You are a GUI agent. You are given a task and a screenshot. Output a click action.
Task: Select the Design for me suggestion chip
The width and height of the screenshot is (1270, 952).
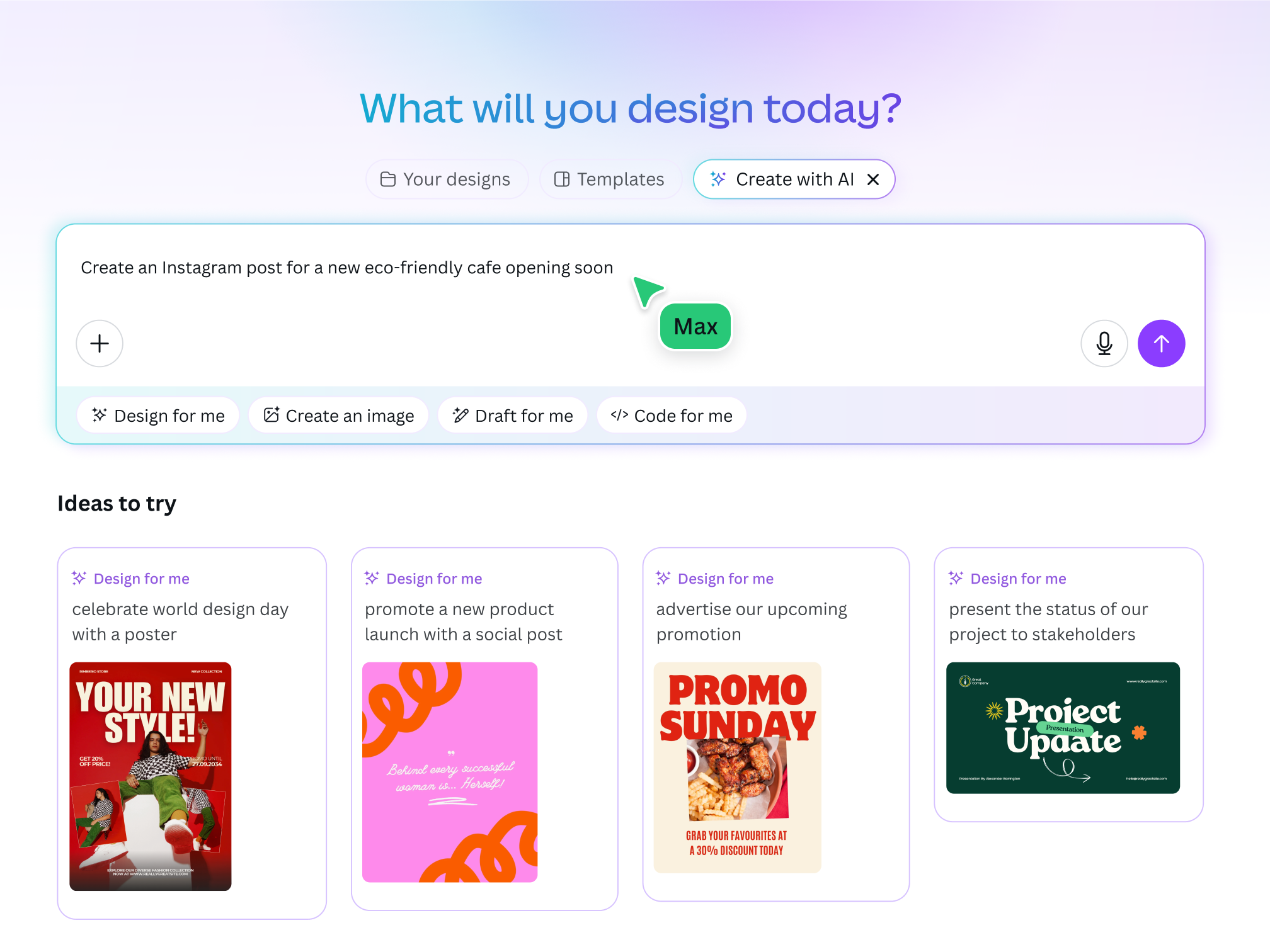click(x=157, y=415)
